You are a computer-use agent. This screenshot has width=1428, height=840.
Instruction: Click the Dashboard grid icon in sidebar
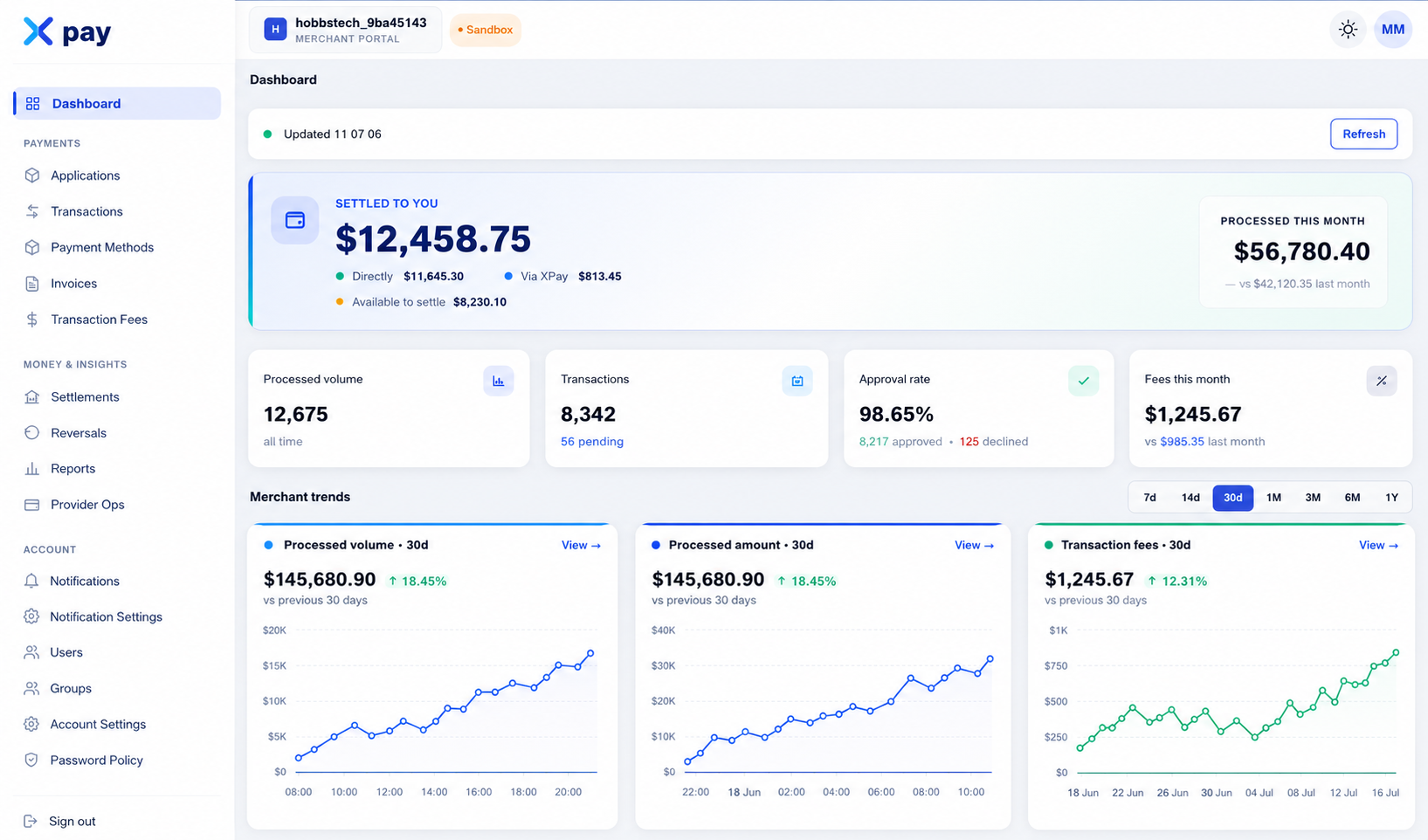click(x=33, y=104)
